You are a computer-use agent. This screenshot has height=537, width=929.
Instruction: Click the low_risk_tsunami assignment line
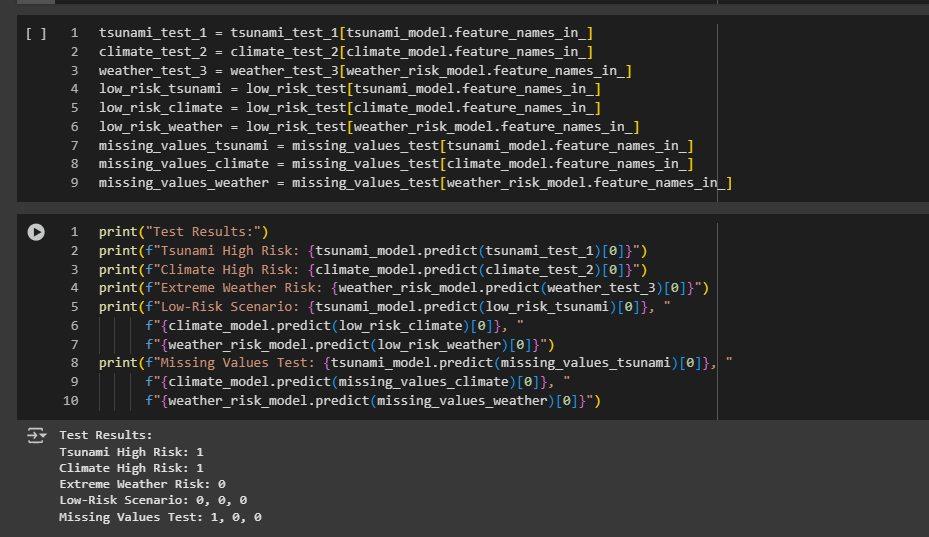350,89
